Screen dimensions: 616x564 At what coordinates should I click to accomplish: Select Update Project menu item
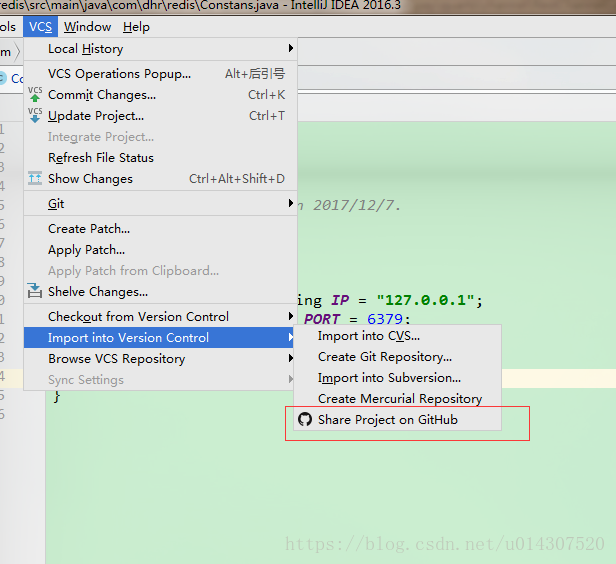(160, 116)
